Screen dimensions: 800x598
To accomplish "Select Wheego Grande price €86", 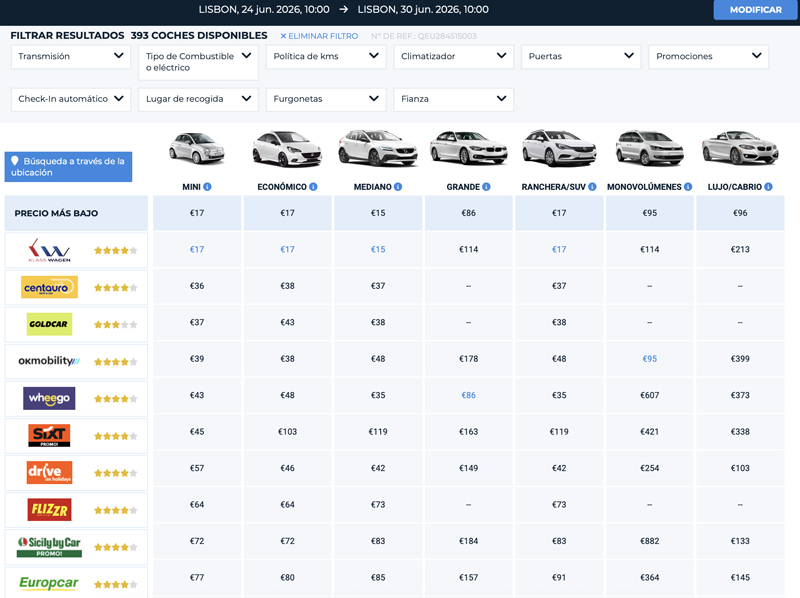I will pos(468,395).
